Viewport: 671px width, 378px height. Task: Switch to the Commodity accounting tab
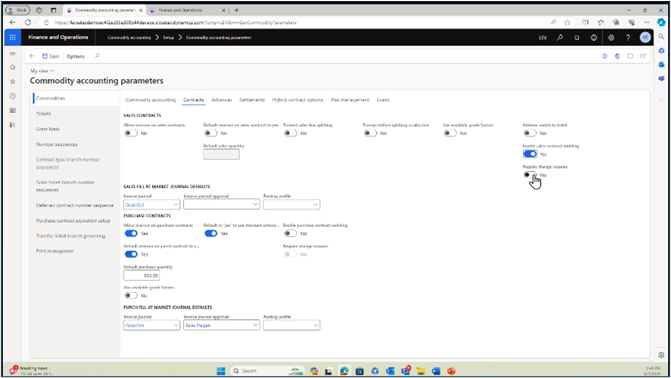[151, 100]
